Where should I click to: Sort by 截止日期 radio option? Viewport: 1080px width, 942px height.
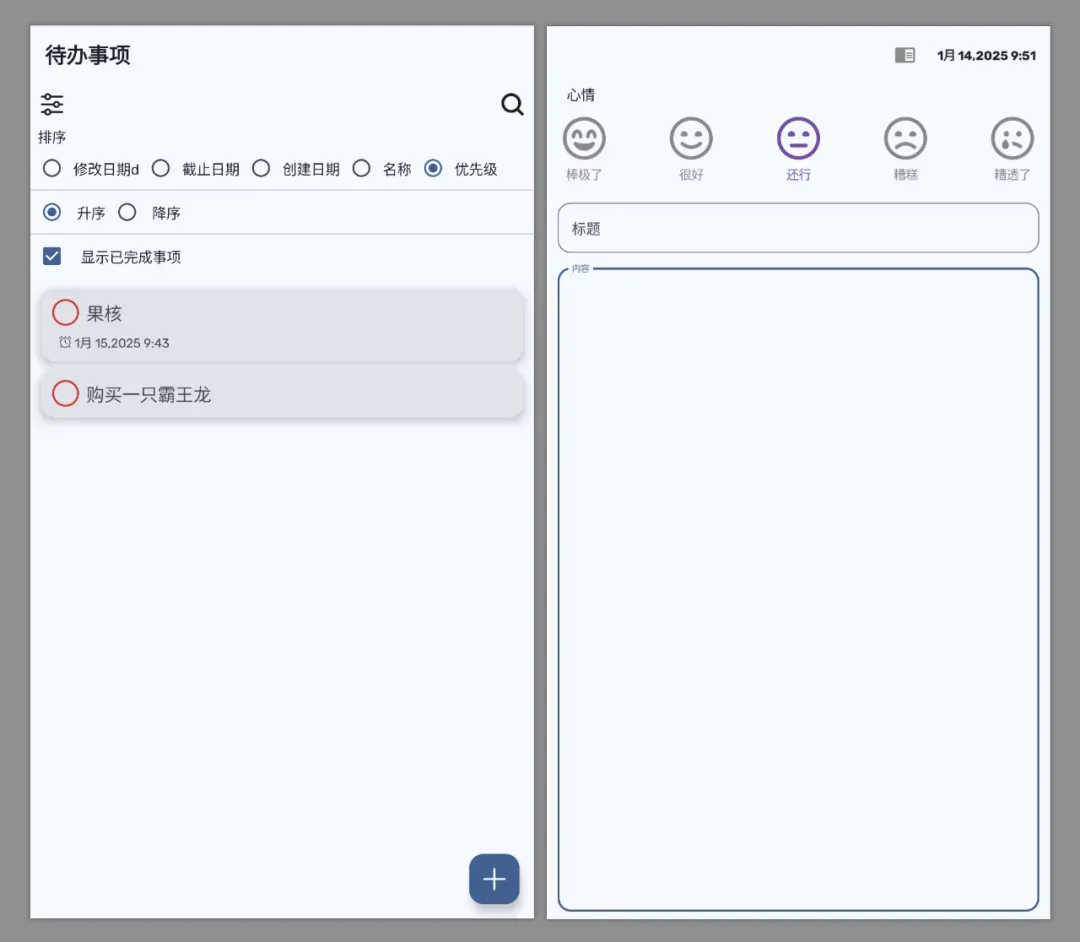160,169
